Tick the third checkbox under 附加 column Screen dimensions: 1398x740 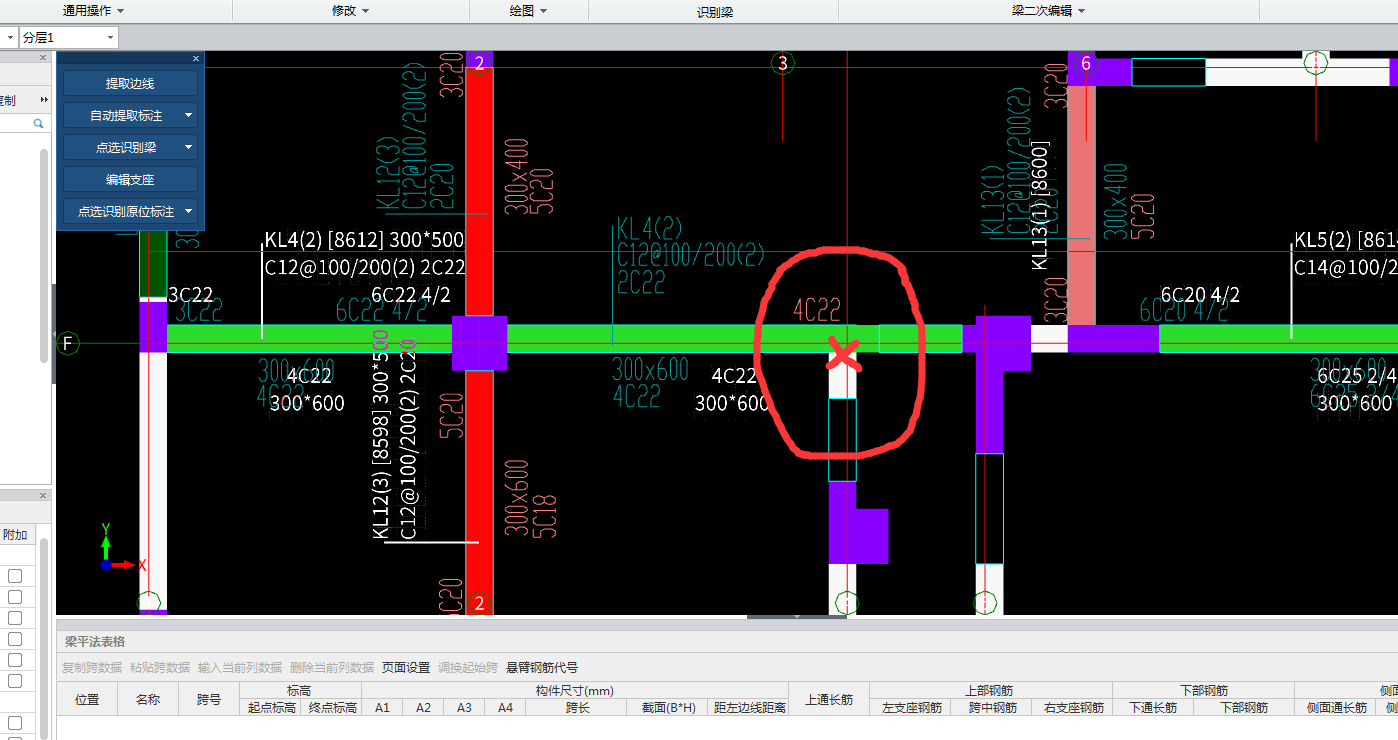[x=16, y=618]
